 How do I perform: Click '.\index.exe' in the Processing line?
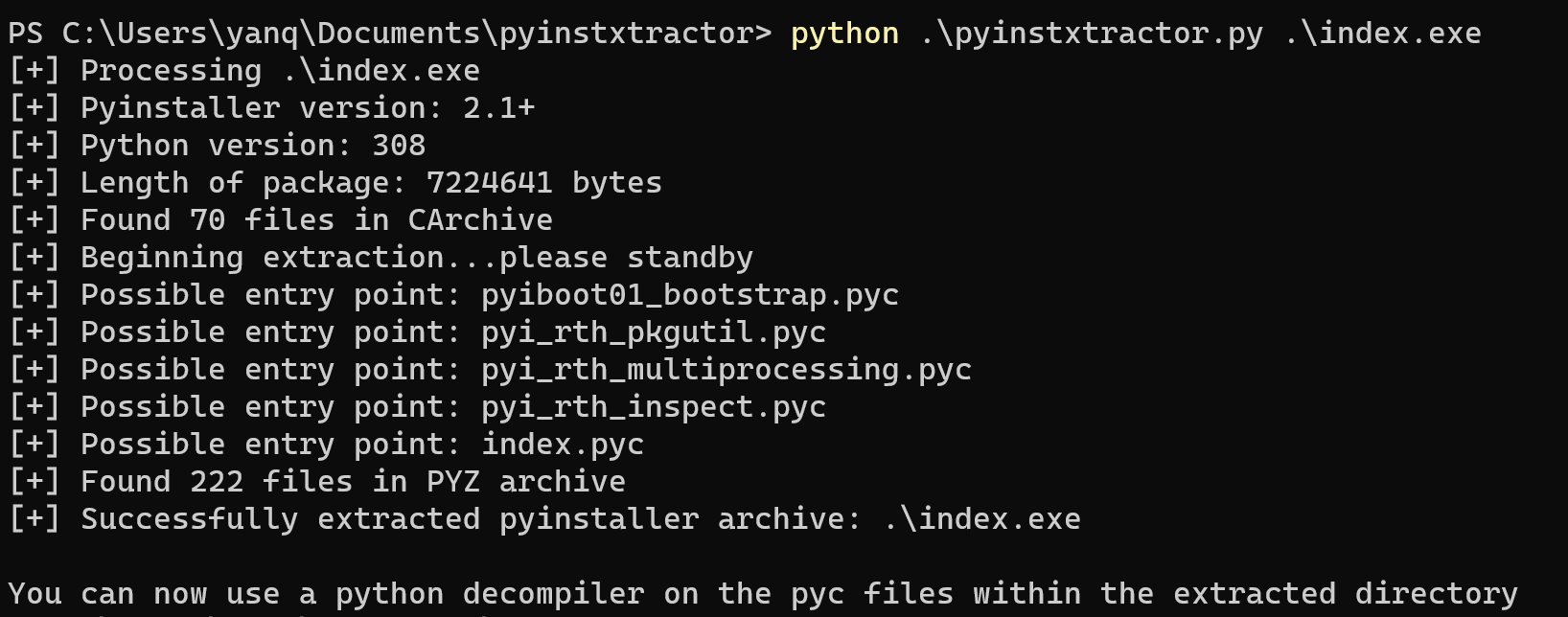tap(380, 71)
